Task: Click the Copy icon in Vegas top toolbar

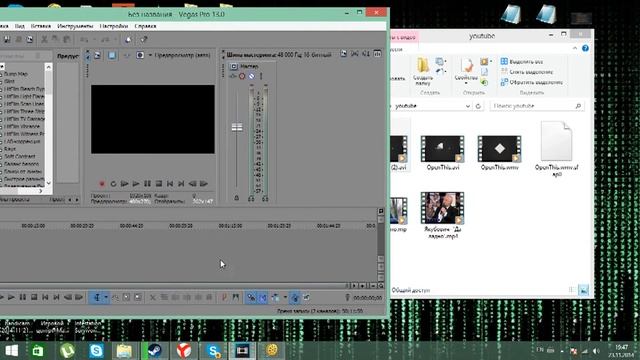Action: pyautogui.click(x=55, y=40)
